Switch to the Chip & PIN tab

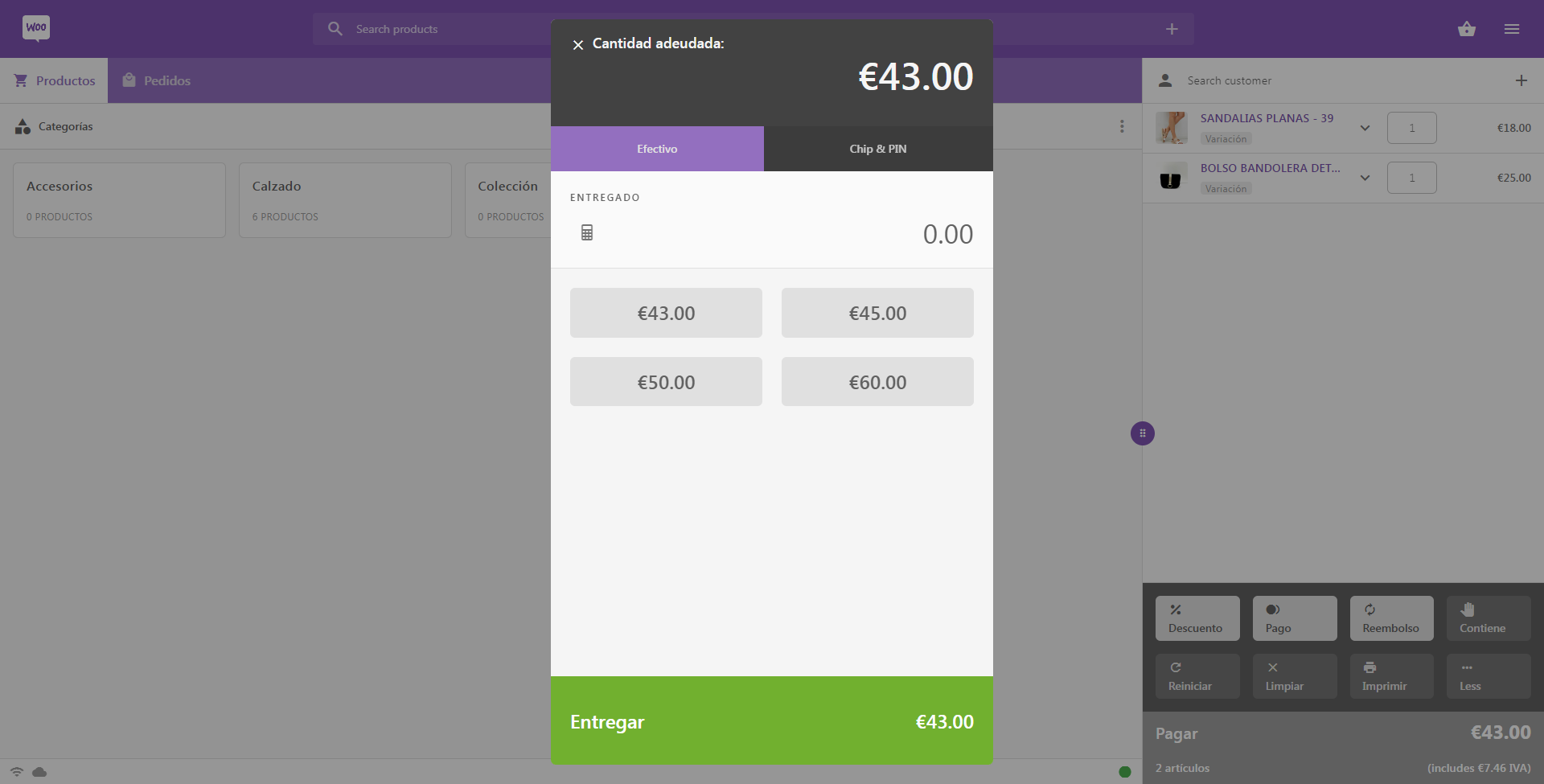coord(877,149)
